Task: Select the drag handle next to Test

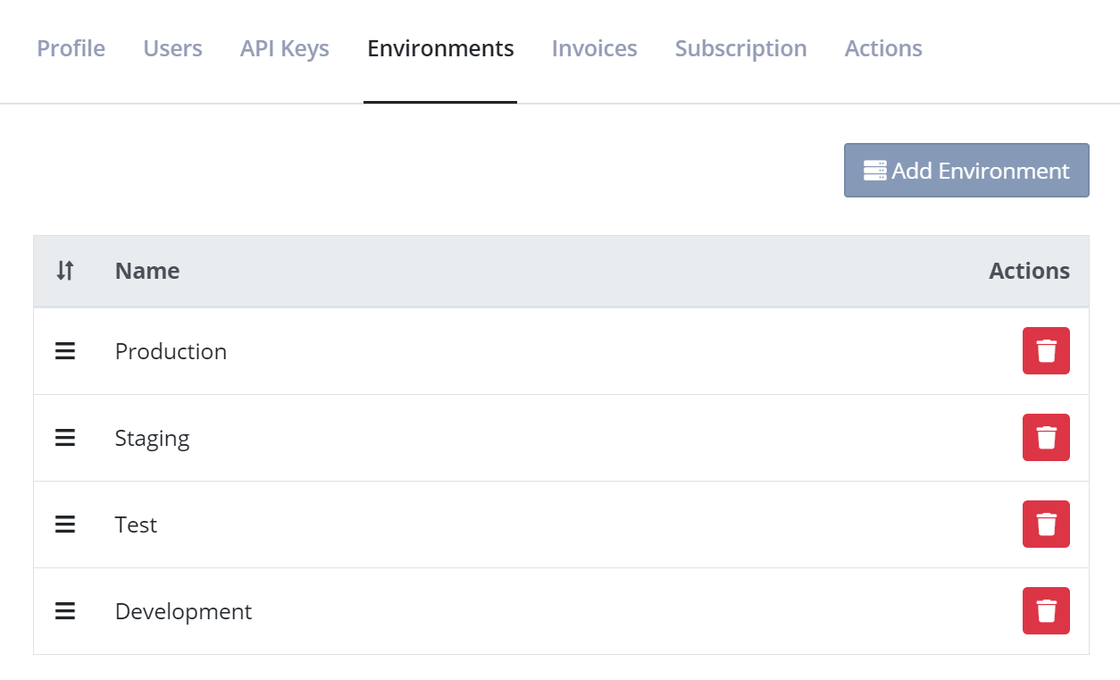Action: [x=65, y=524]
